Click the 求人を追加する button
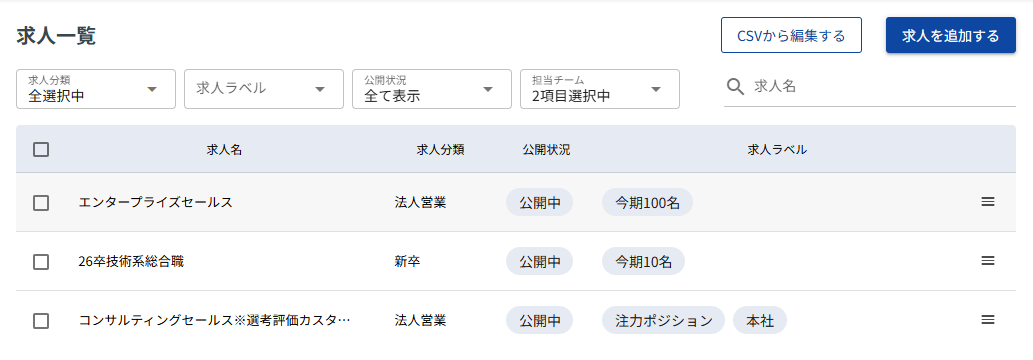The image size is (1033, 360). pyautogui.click(x=951, y=35)
